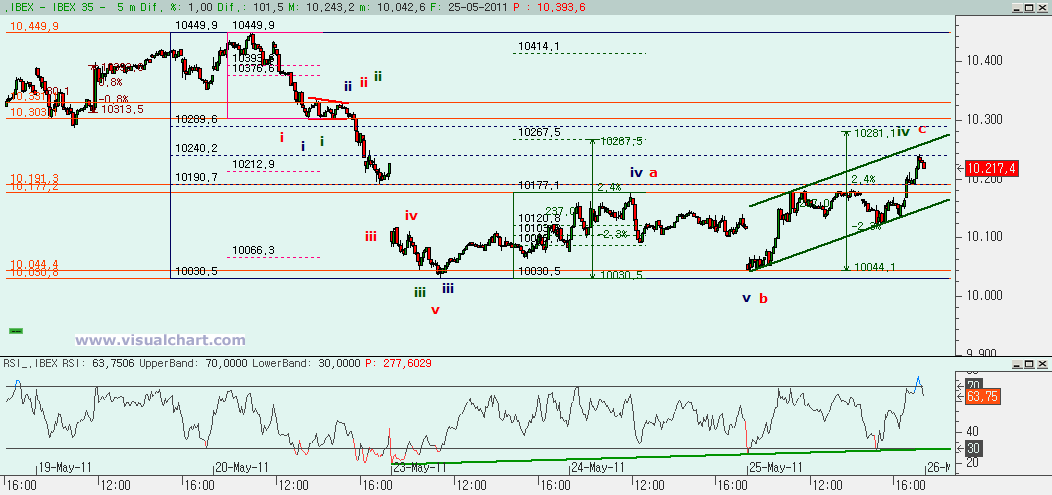This screenshot has height=495, width=1052.
Task: Click the '10289,6' level label
Action: pyautogui.click(x=197, y=119)
